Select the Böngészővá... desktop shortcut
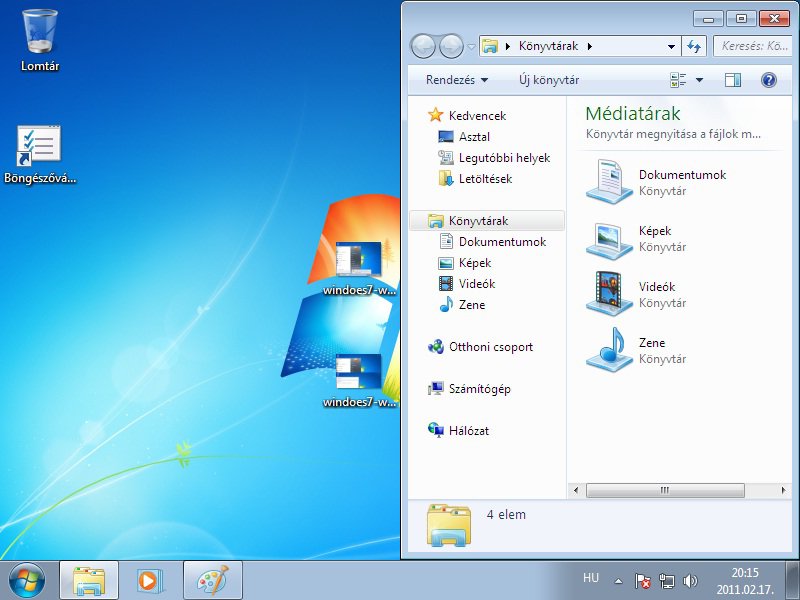Screen dimensions: 800x600 click(40, 154)
